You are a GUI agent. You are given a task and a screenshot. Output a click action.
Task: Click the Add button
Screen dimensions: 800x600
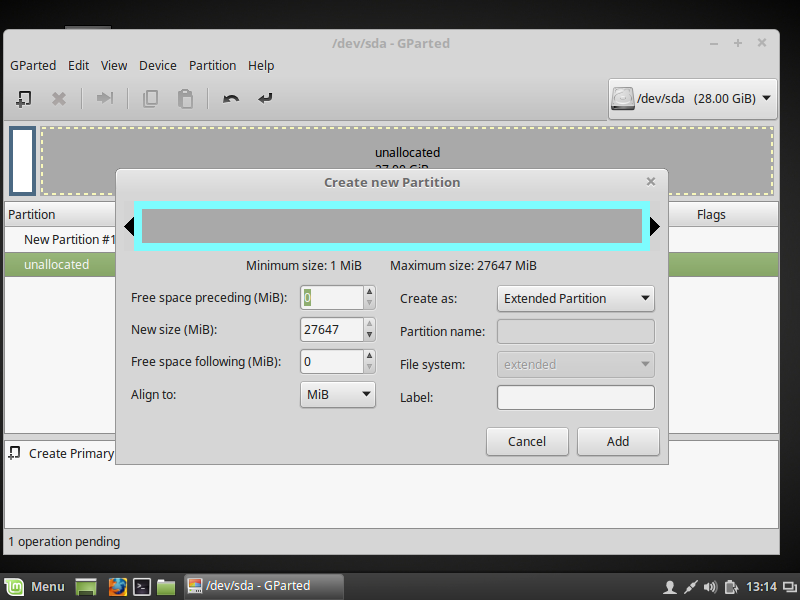pos(618,441)
